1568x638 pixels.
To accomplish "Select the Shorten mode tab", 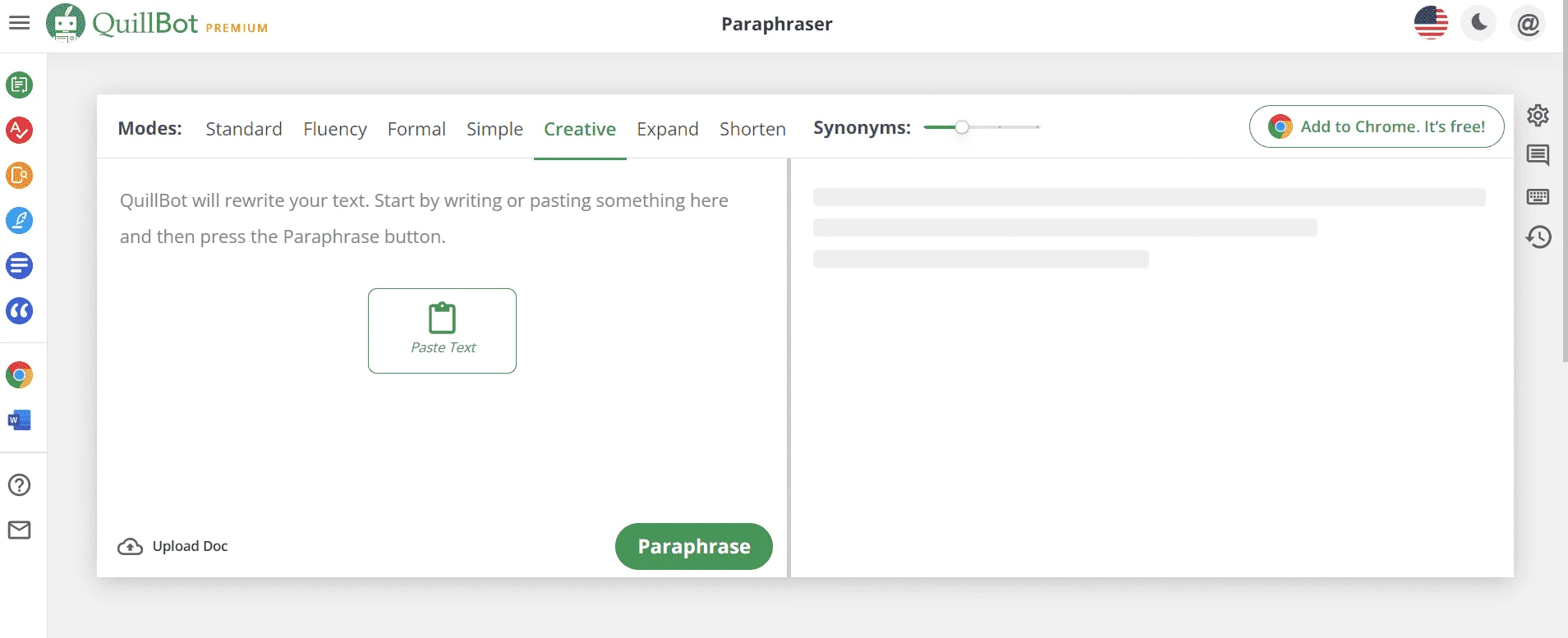I will pos(752,129).
